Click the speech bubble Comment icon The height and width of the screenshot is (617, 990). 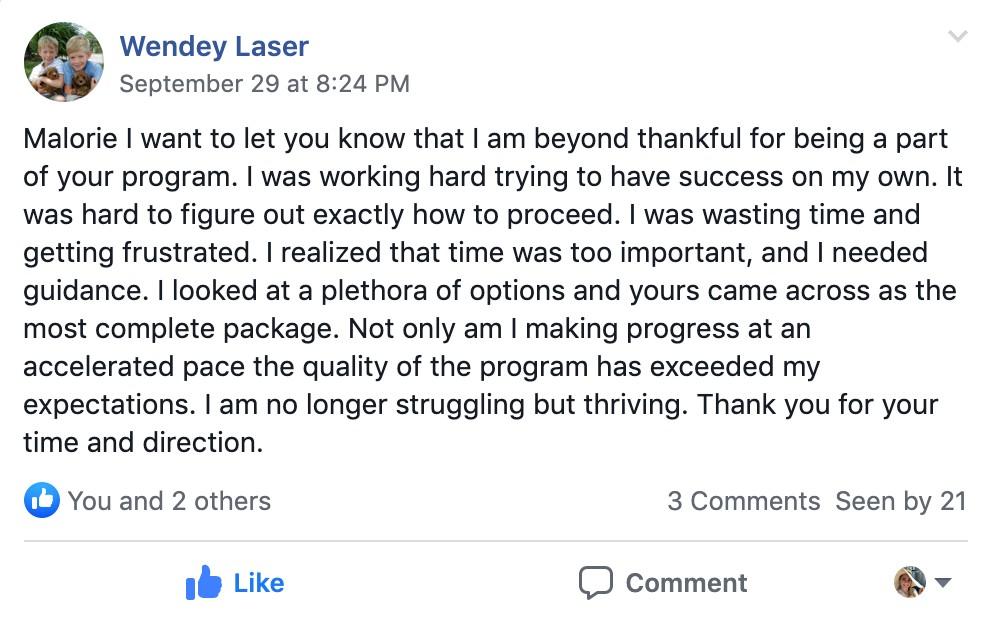596,583
